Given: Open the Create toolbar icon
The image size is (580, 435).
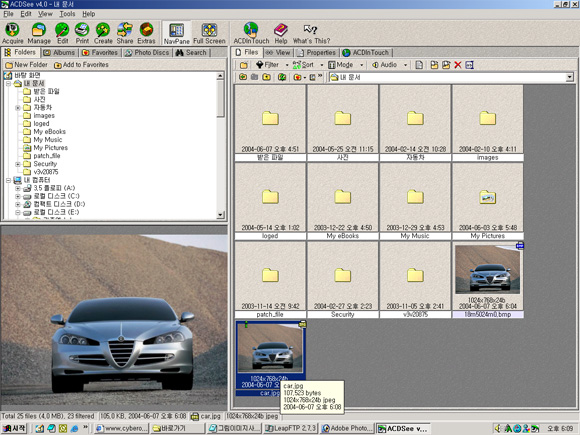Looking at the screenshot, I should pos(103,33).
